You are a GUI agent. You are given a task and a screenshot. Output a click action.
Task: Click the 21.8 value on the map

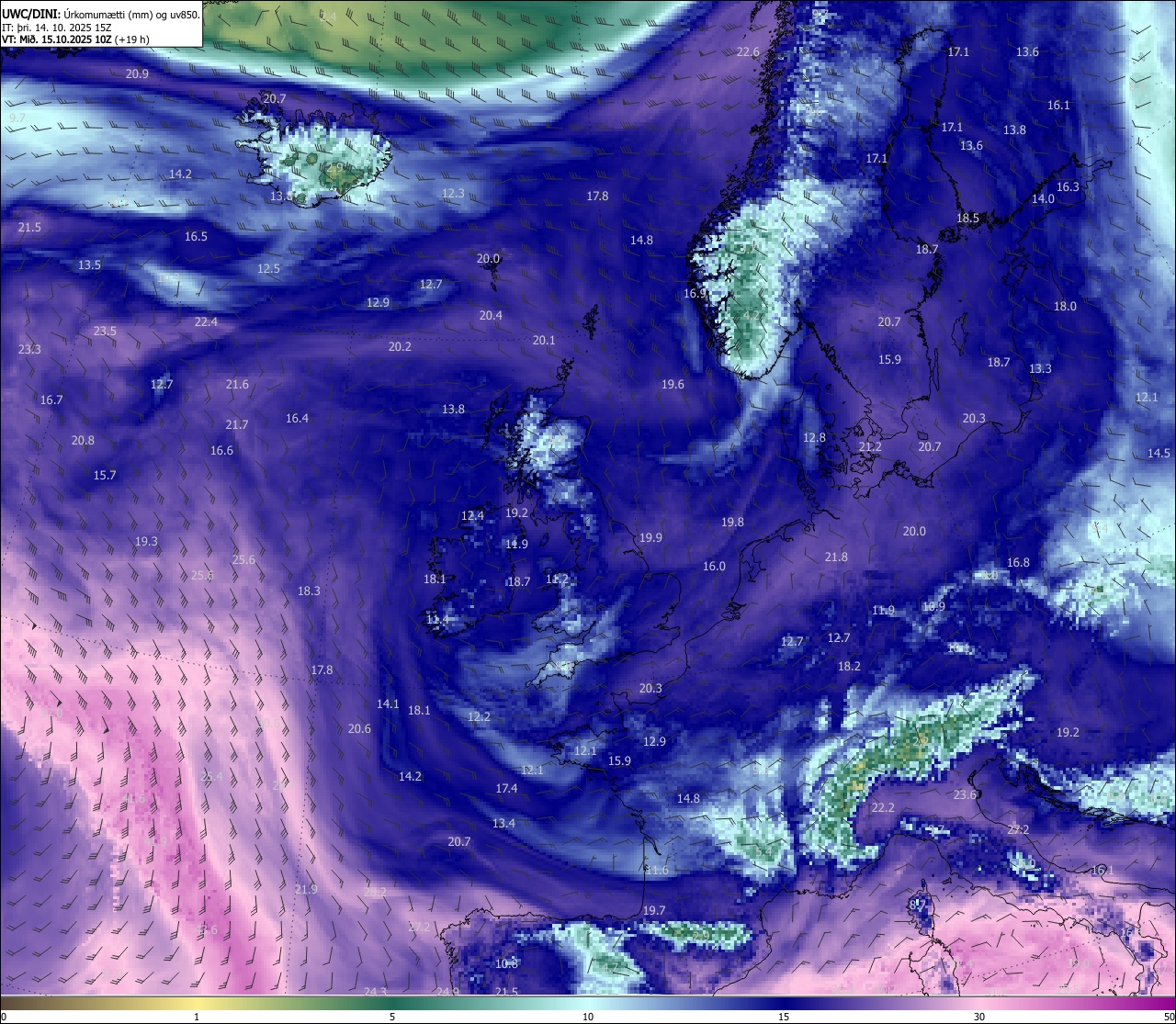(837, 557)
